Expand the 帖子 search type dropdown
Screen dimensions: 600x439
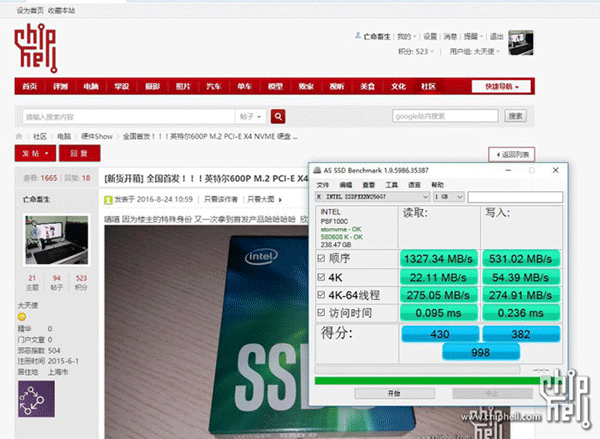(x=250, y=116)
